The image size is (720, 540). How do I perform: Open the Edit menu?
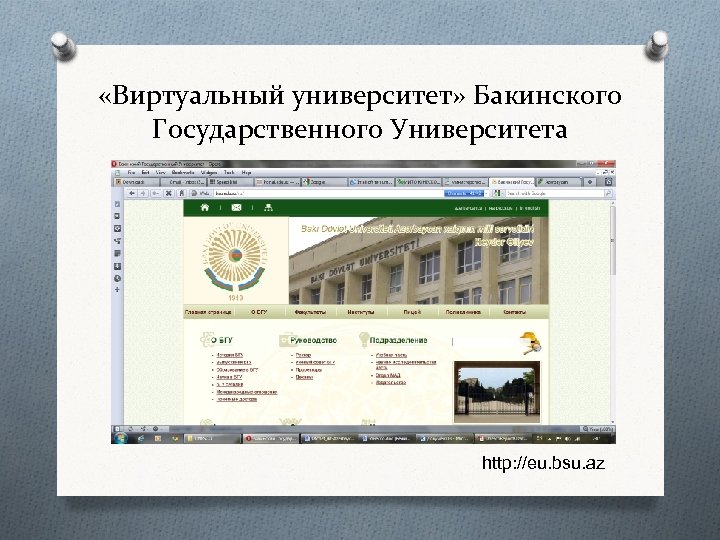[146, 173]
